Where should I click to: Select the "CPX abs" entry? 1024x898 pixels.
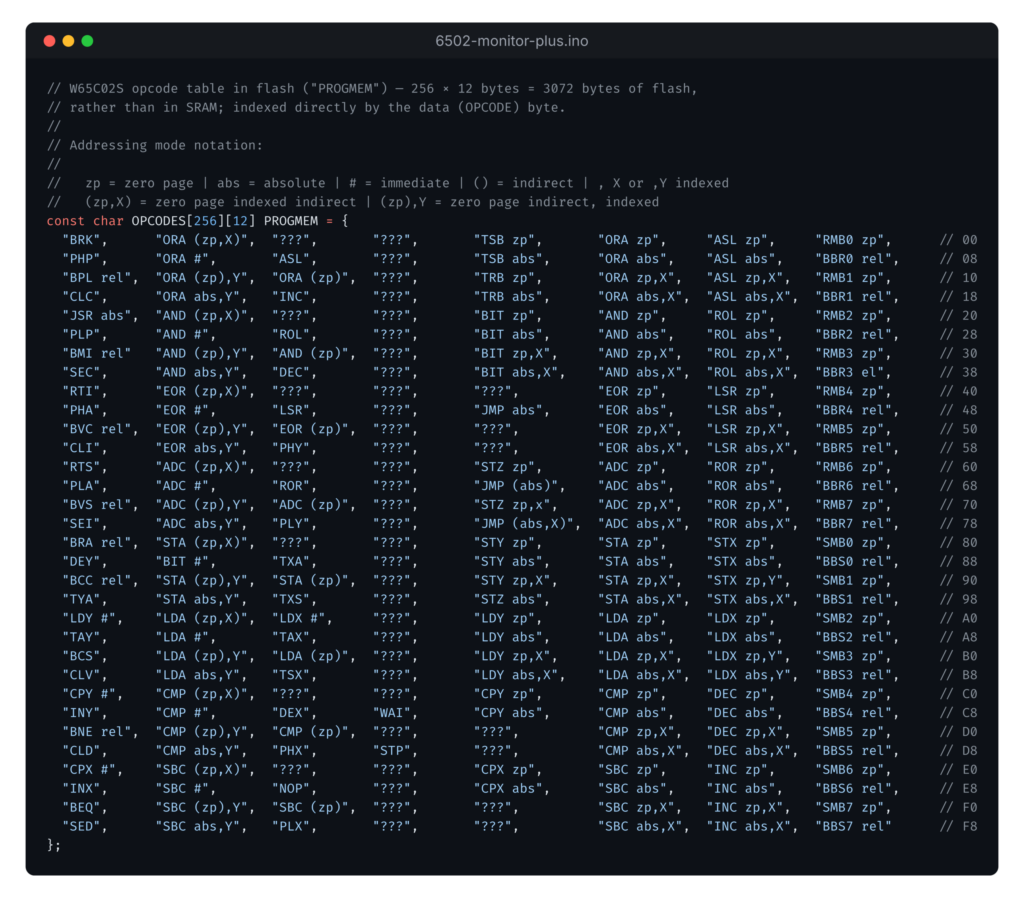click(507, 788)
